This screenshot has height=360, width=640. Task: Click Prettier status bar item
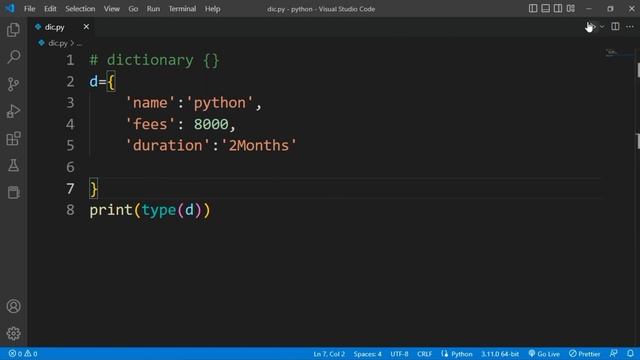pyautogui.click(x=584, y=354)
